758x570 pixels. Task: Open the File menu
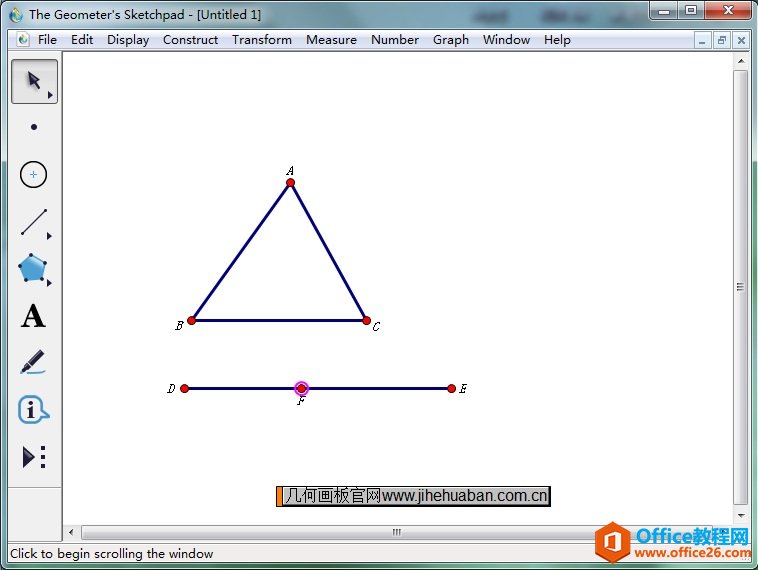47,40
